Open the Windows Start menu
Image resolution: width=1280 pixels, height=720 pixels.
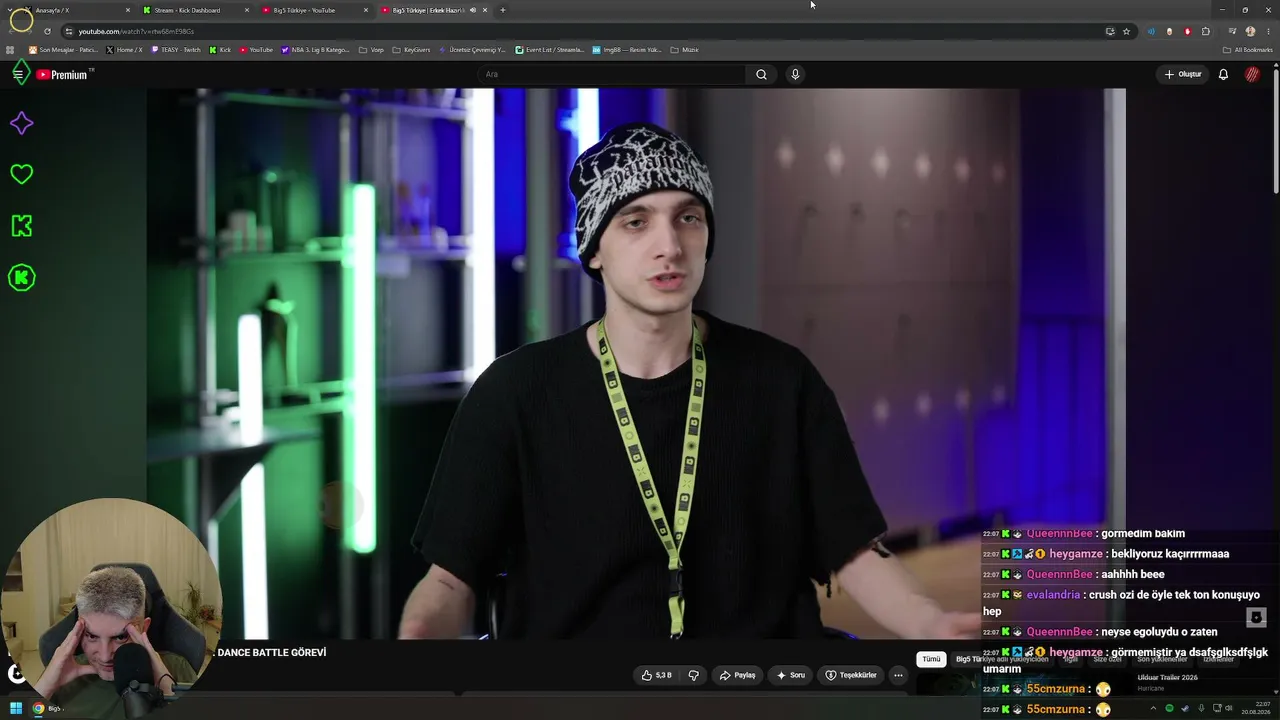pos(16,708)
